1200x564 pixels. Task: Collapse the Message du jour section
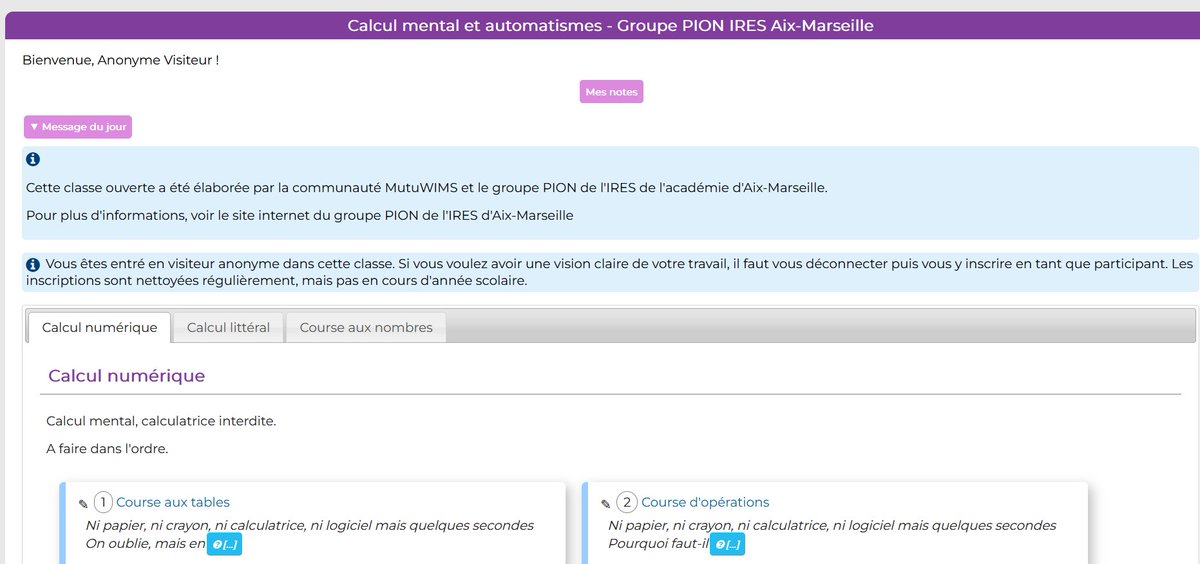pyautogui.click(x=78, y=127)
